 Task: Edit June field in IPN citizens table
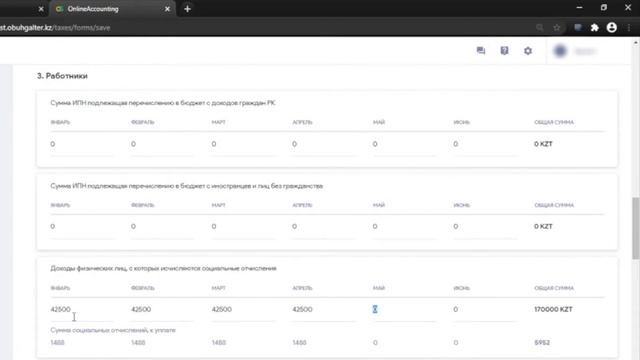pyautogui.click(x=484, y=144)
